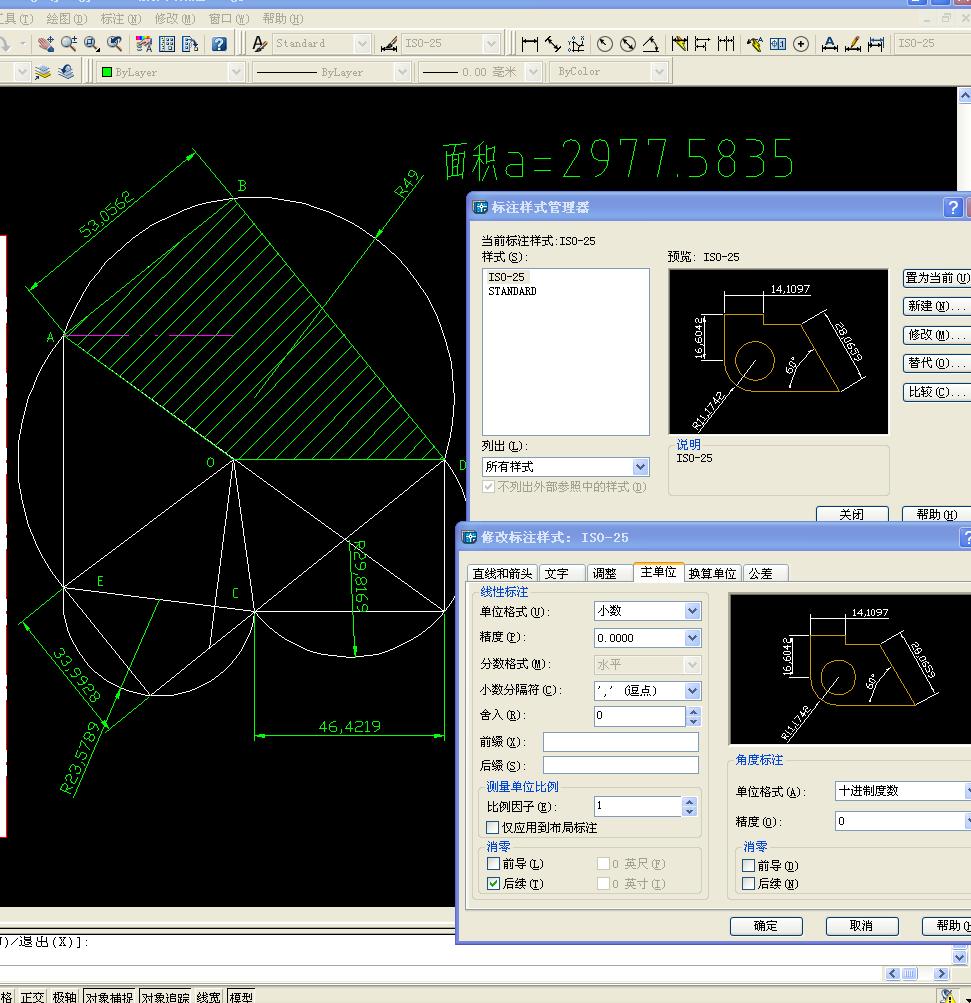Switch to the 文字 tab
This screenshot has width=971, height=1003.
pos(557,573)
